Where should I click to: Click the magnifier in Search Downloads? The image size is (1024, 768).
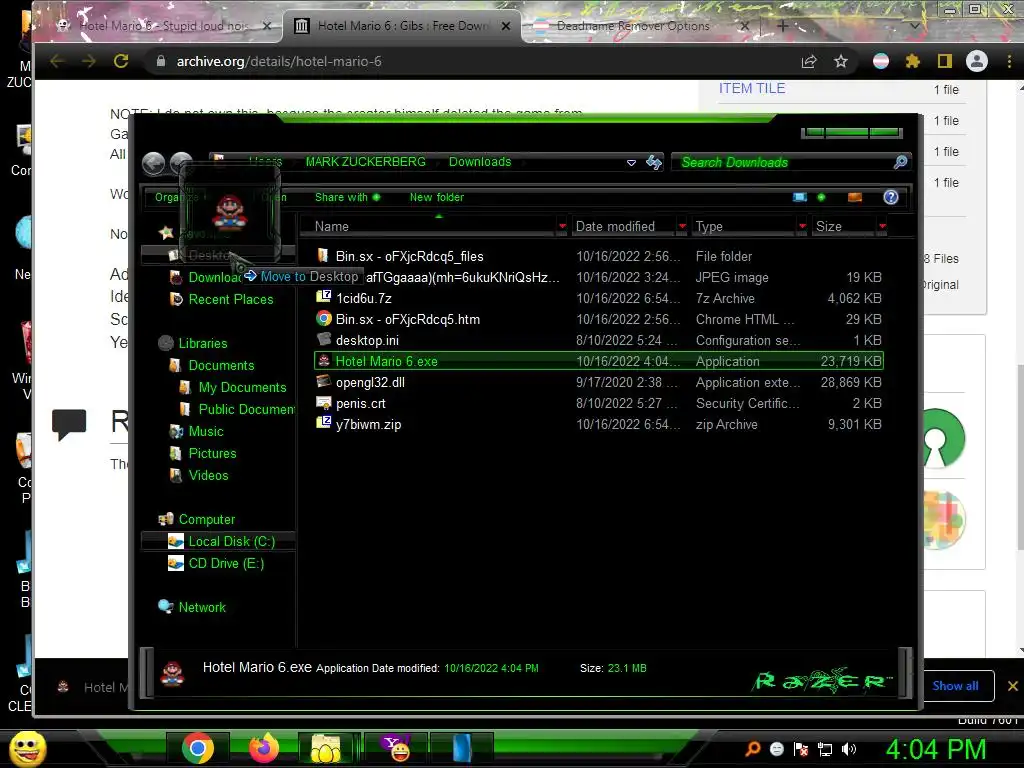[900, 162]
